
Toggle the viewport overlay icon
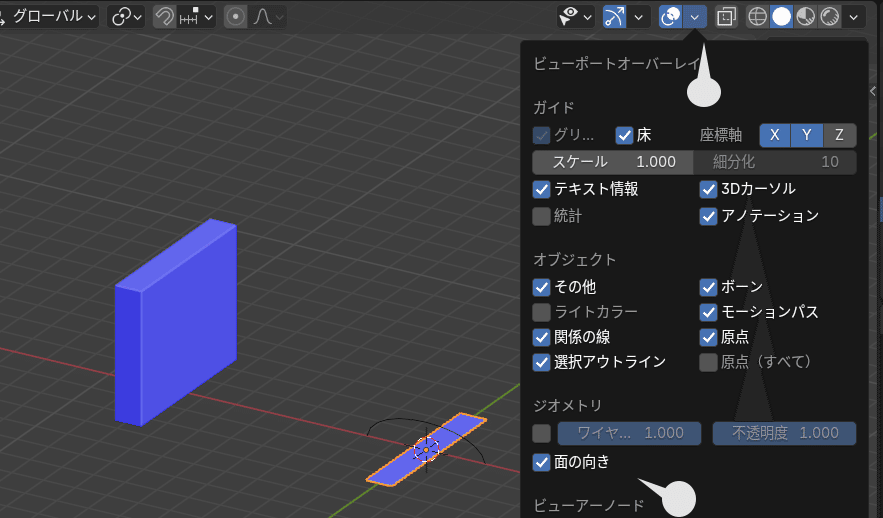pos(670,17)
